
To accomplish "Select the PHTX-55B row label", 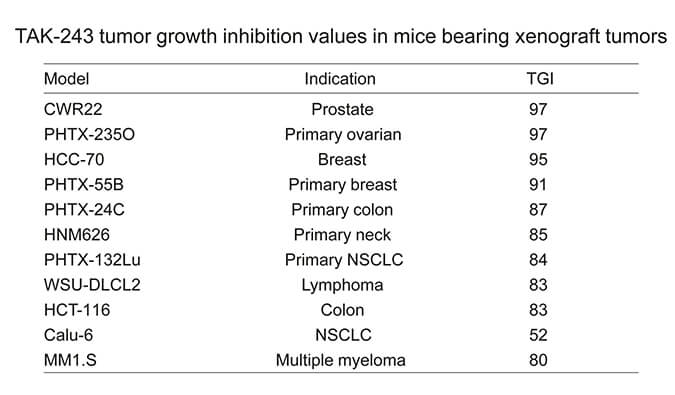I will pos(84,185).
